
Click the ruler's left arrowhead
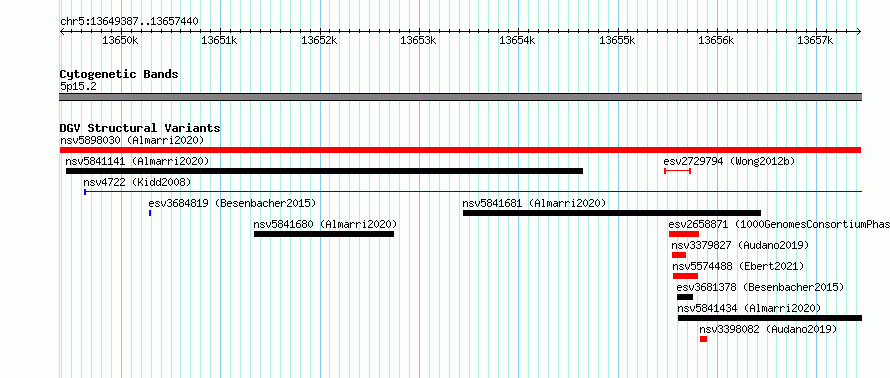coord(62,32)
